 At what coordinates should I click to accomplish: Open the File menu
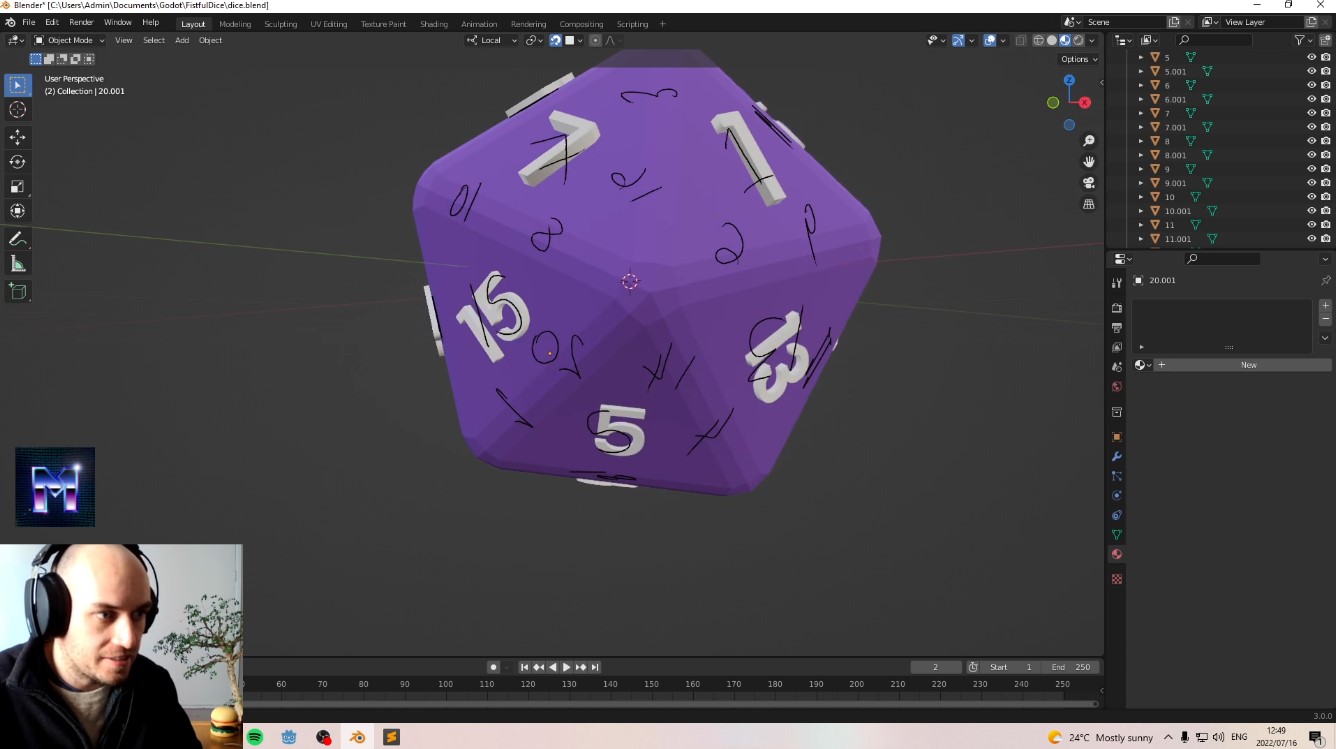click(28, 22)
